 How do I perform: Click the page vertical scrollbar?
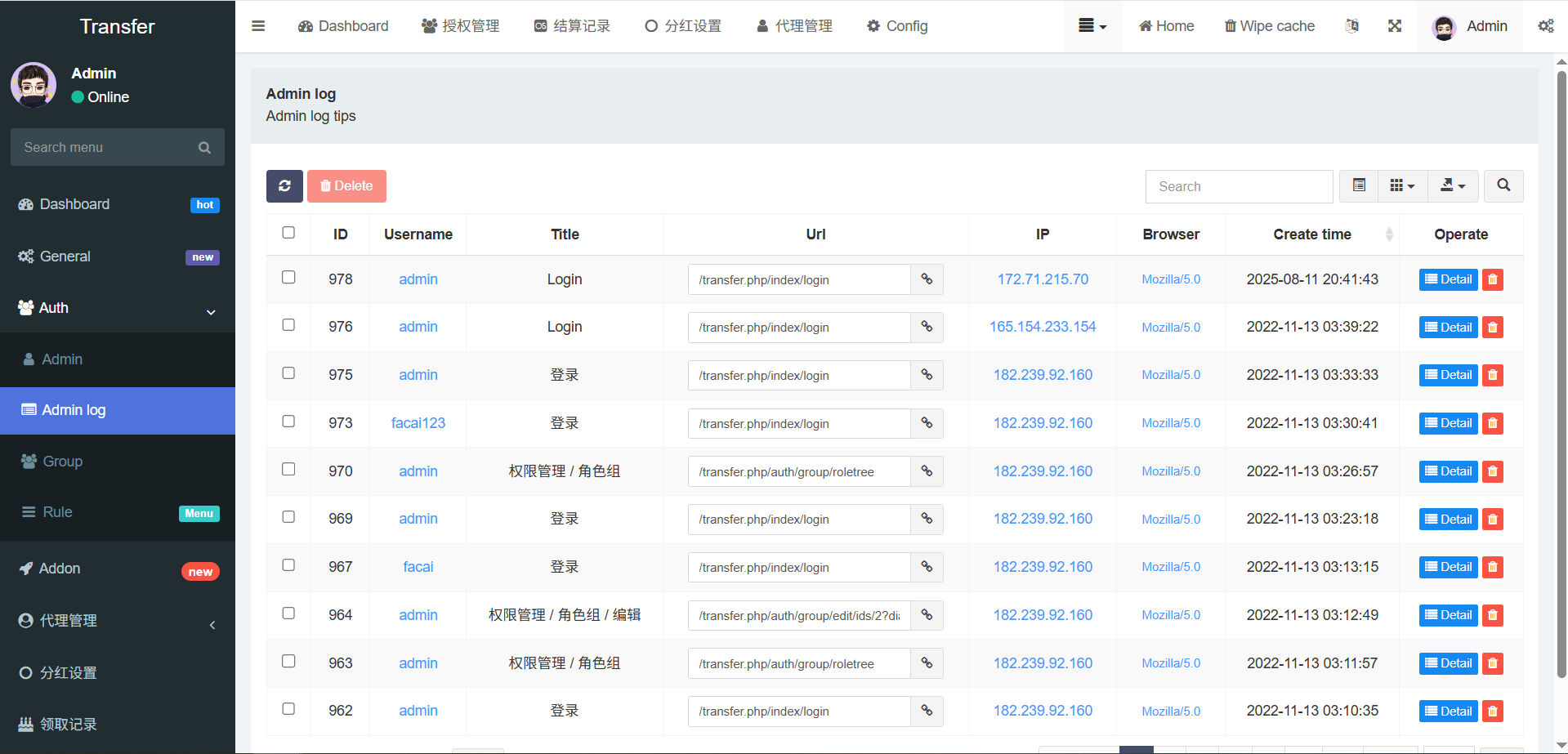coord(1561,374)
